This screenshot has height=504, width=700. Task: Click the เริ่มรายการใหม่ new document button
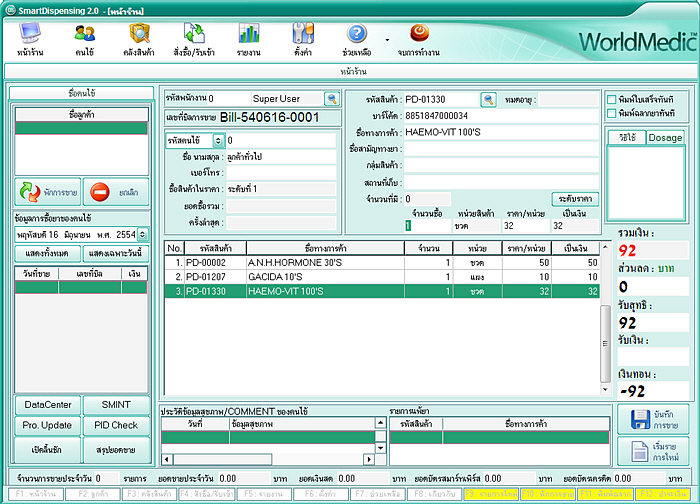point(653,451)
